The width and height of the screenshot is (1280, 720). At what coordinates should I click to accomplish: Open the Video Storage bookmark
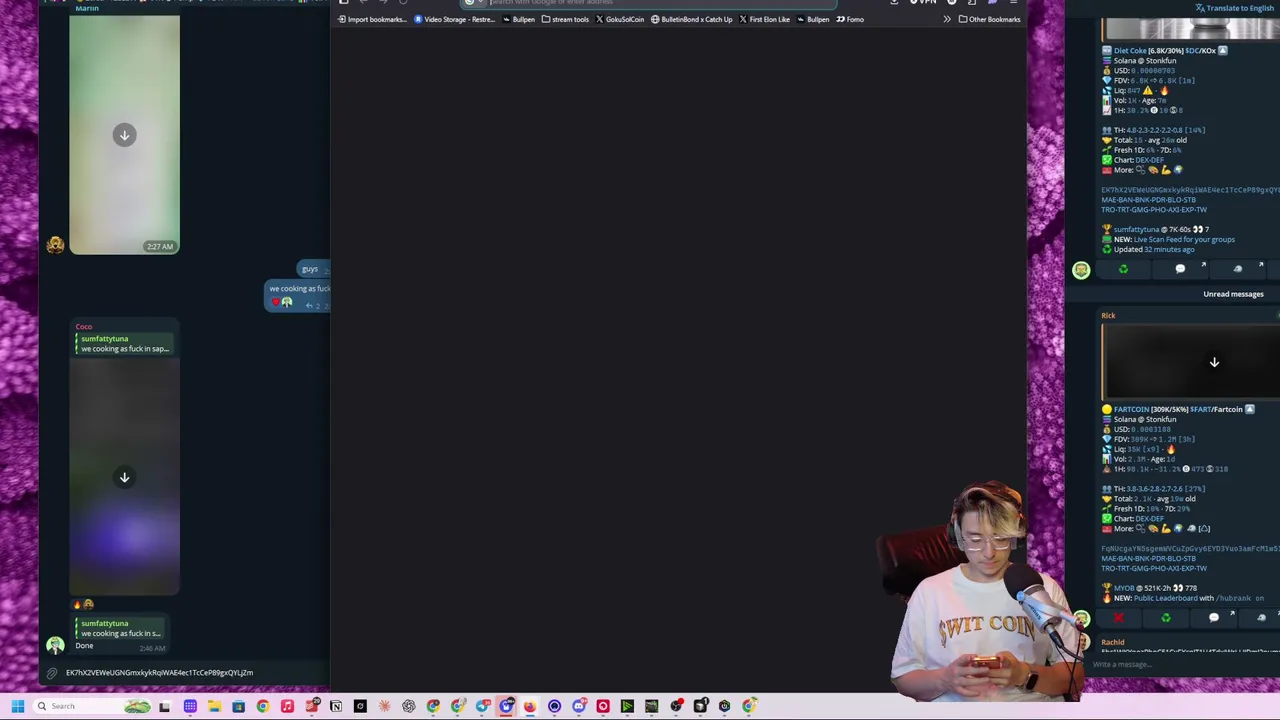454,19
